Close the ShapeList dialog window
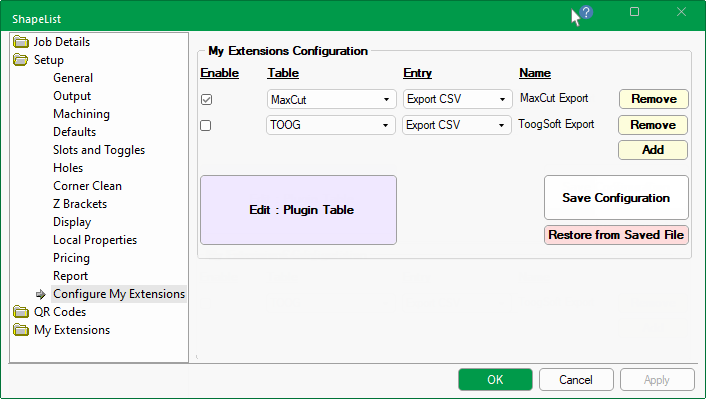 681,12
